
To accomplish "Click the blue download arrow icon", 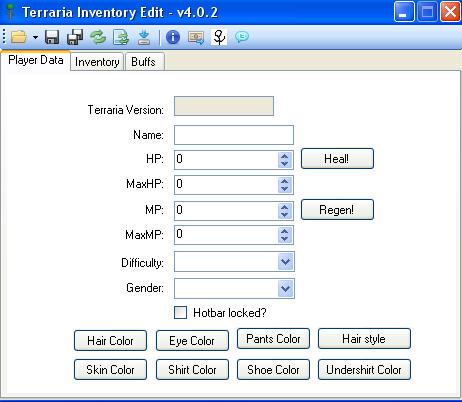I will pos(144,37).
